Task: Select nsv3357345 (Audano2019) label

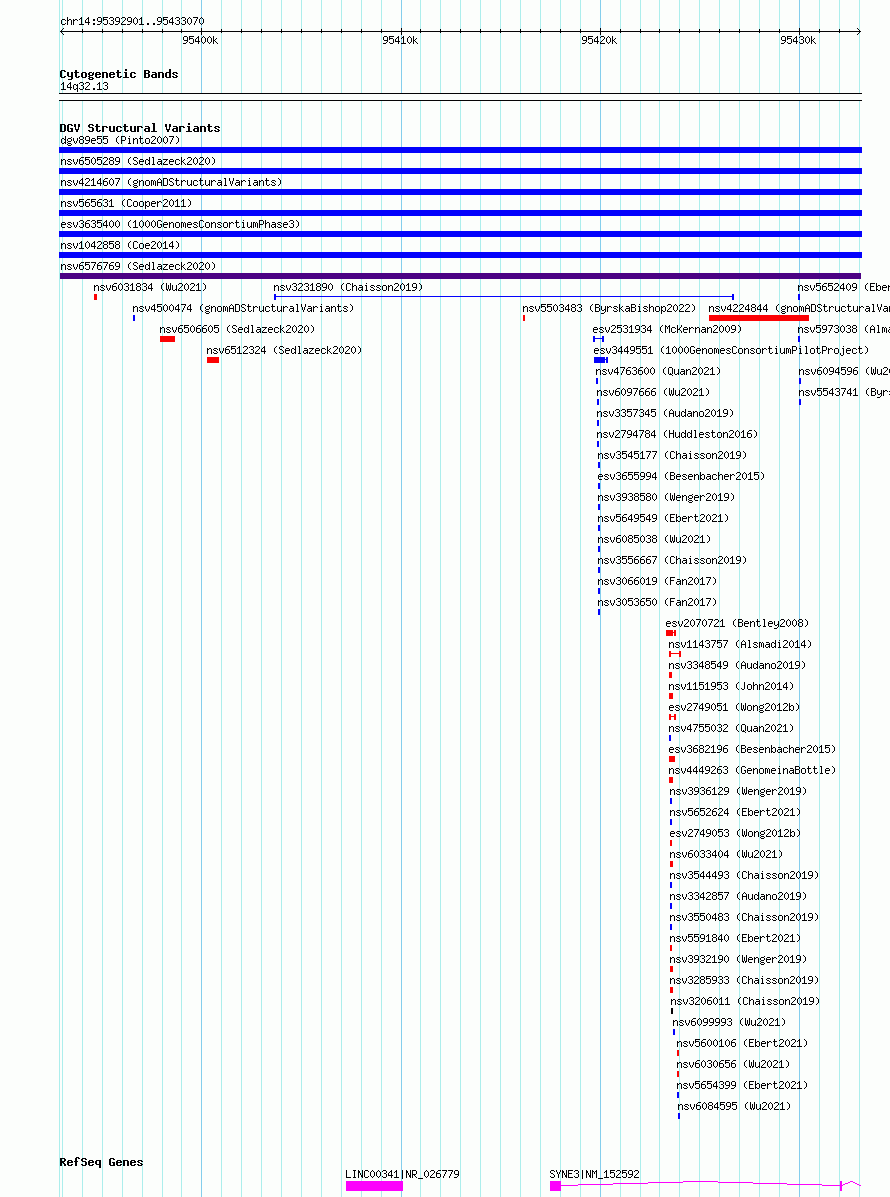Action: (665, 413)
